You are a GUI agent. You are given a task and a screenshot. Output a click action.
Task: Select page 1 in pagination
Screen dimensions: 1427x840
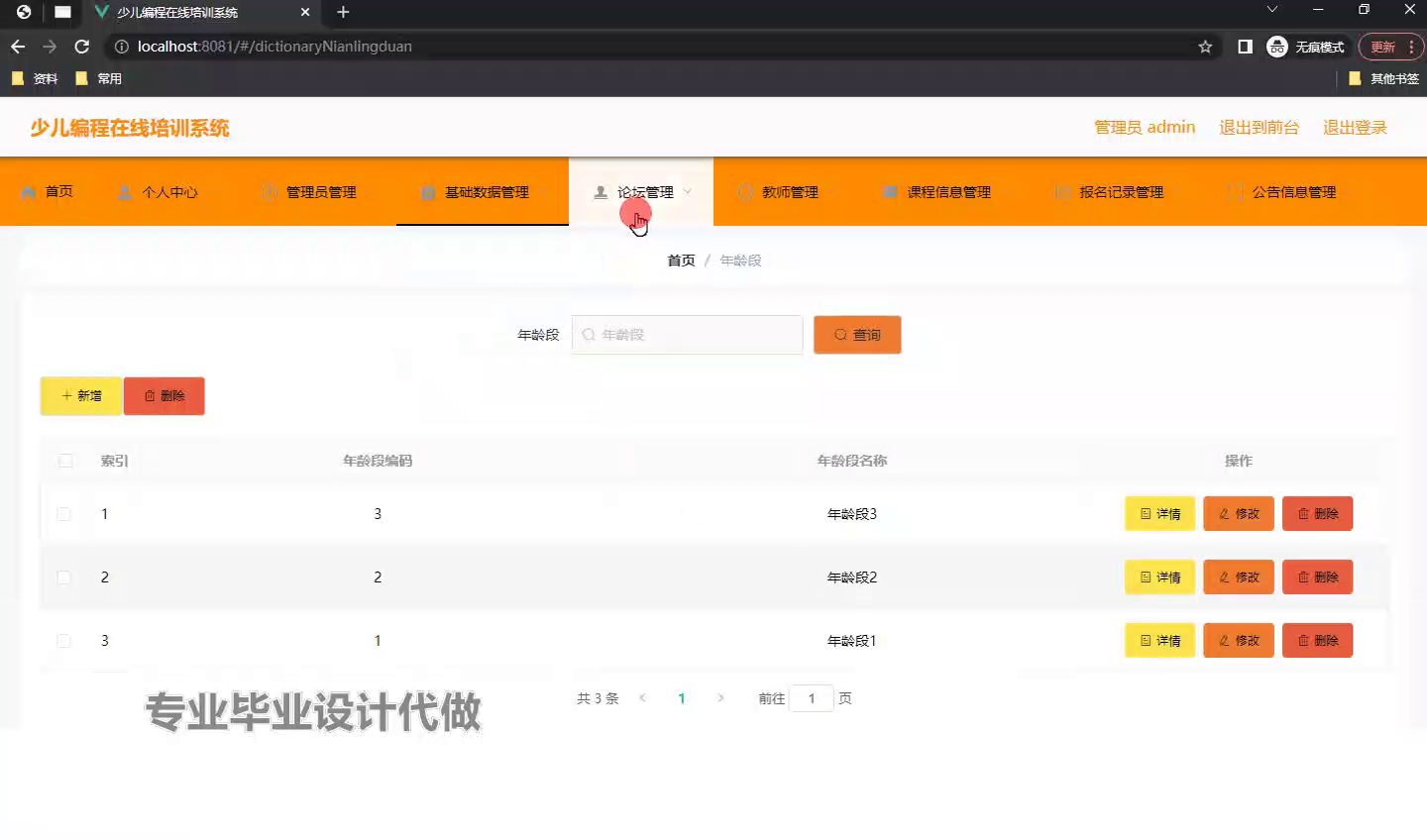[x=682, y=698]
